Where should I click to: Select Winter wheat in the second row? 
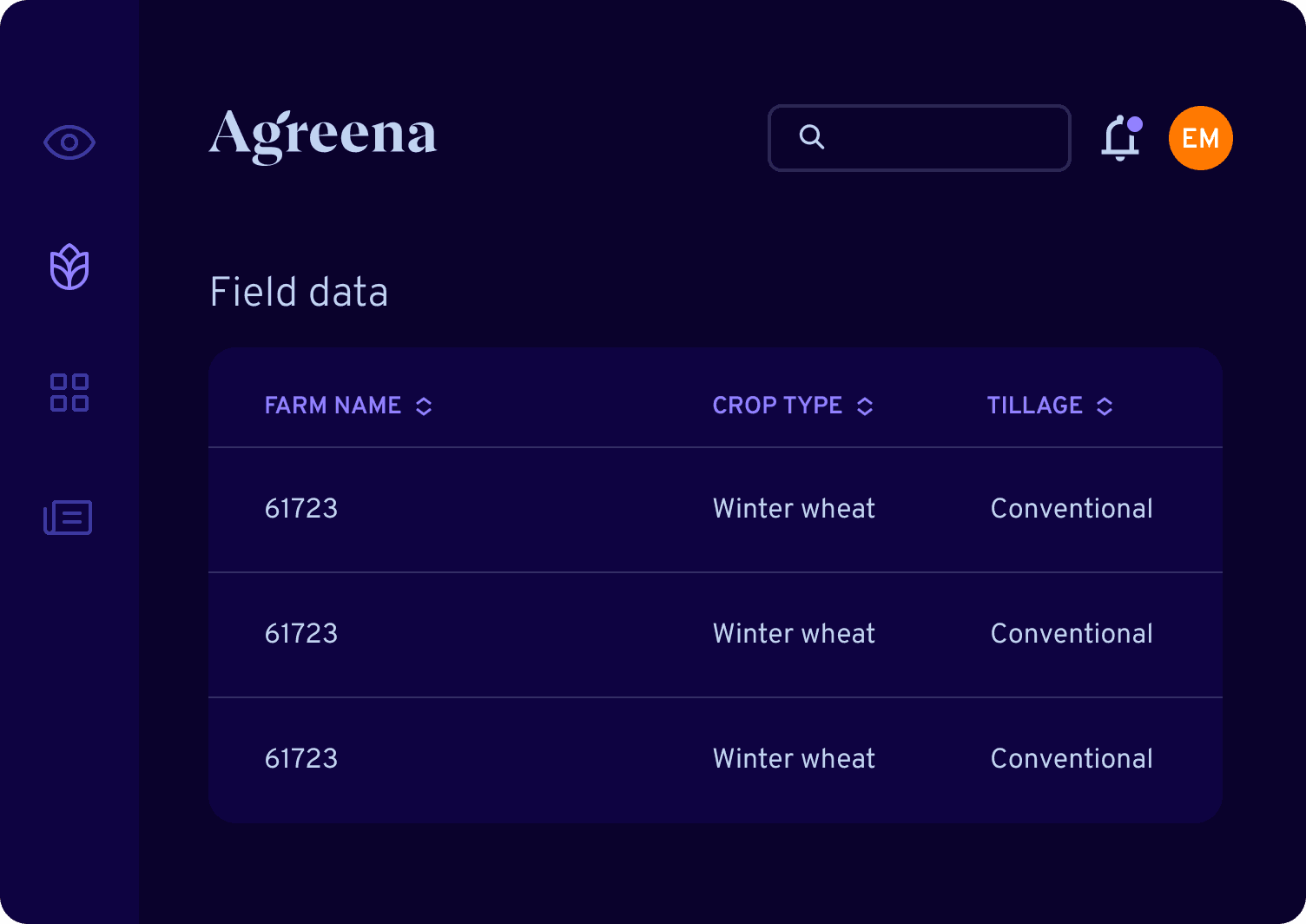click(x=794, y=634)
